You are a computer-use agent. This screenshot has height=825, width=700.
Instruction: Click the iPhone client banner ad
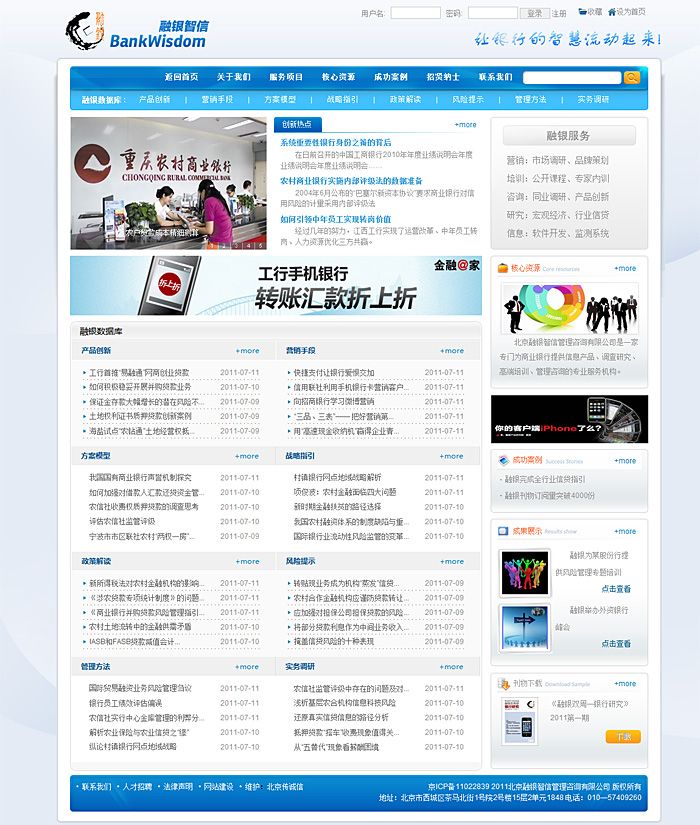pos(569,419)
